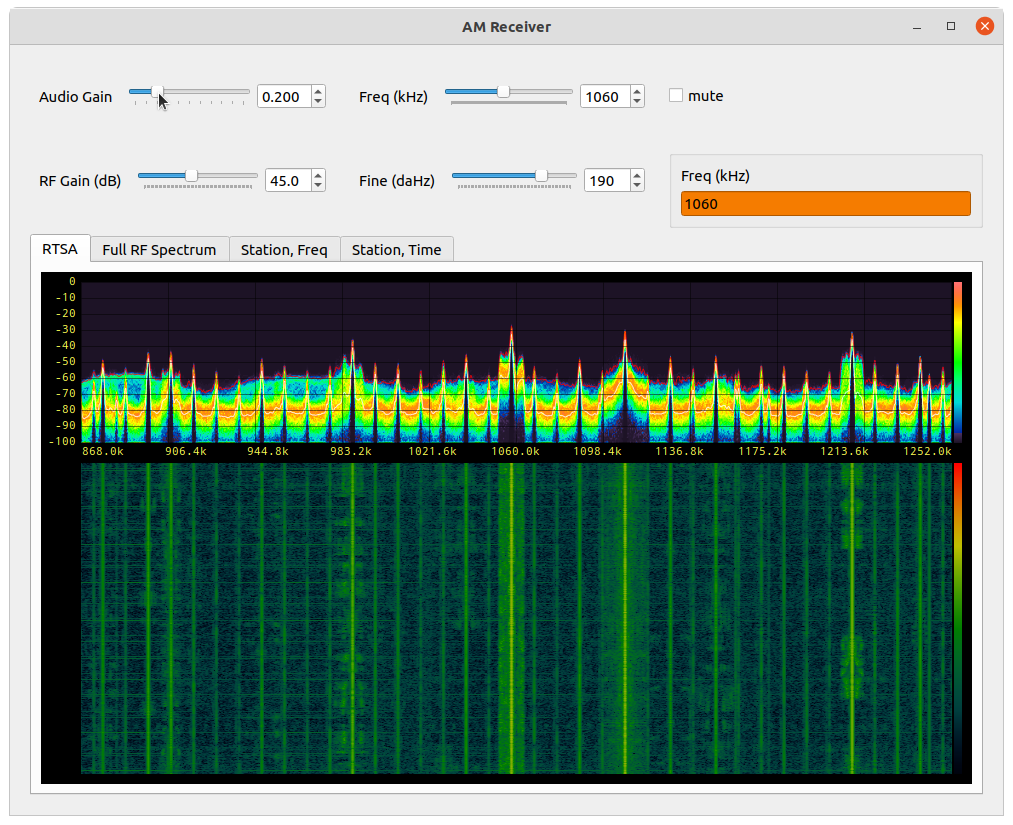Step RF Gain up one notch
The width and height of the screenshot is (1013, 825).
318,175
